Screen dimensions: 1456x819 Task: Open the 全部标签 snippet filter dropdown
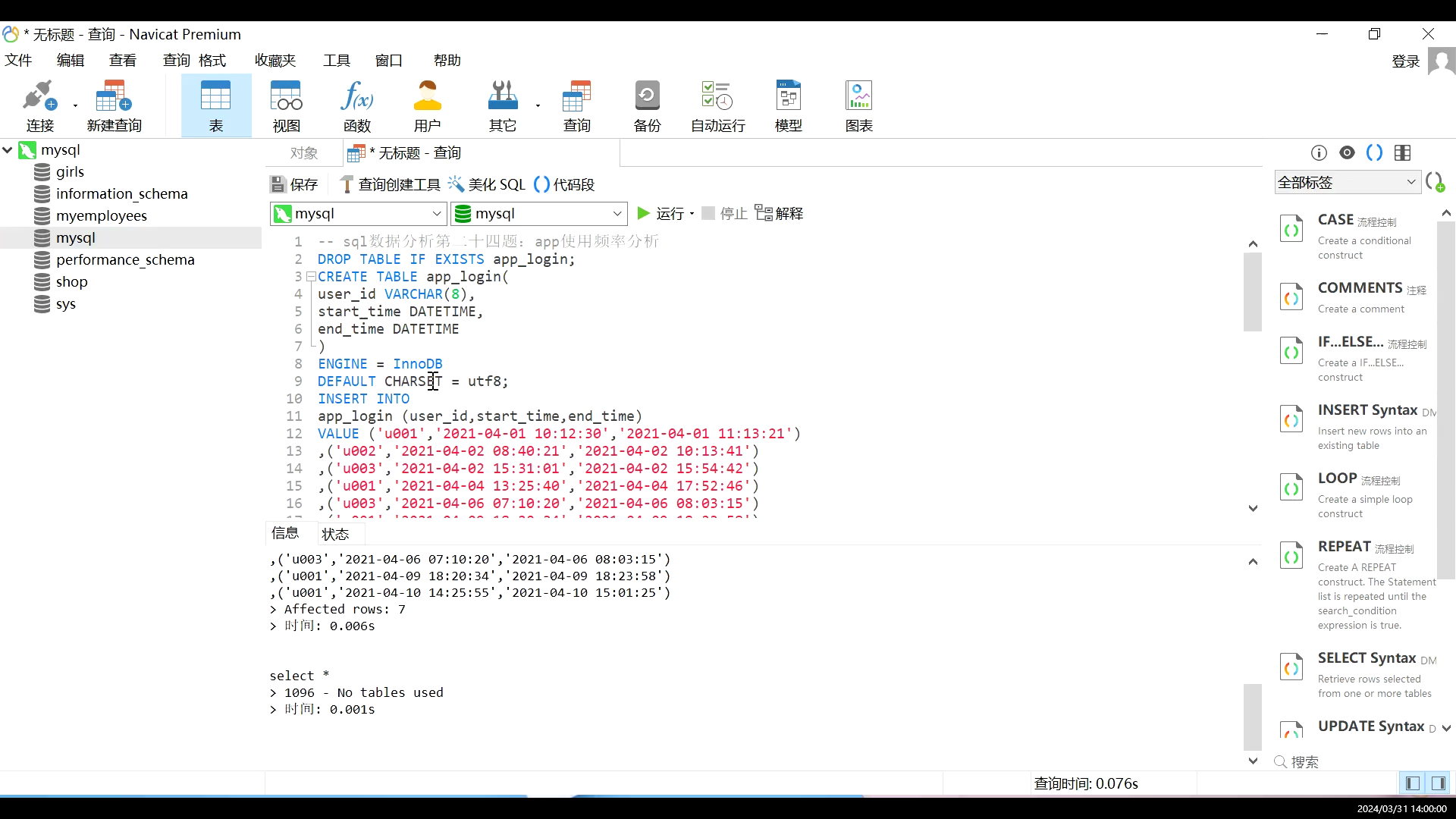pos(1348,182)
